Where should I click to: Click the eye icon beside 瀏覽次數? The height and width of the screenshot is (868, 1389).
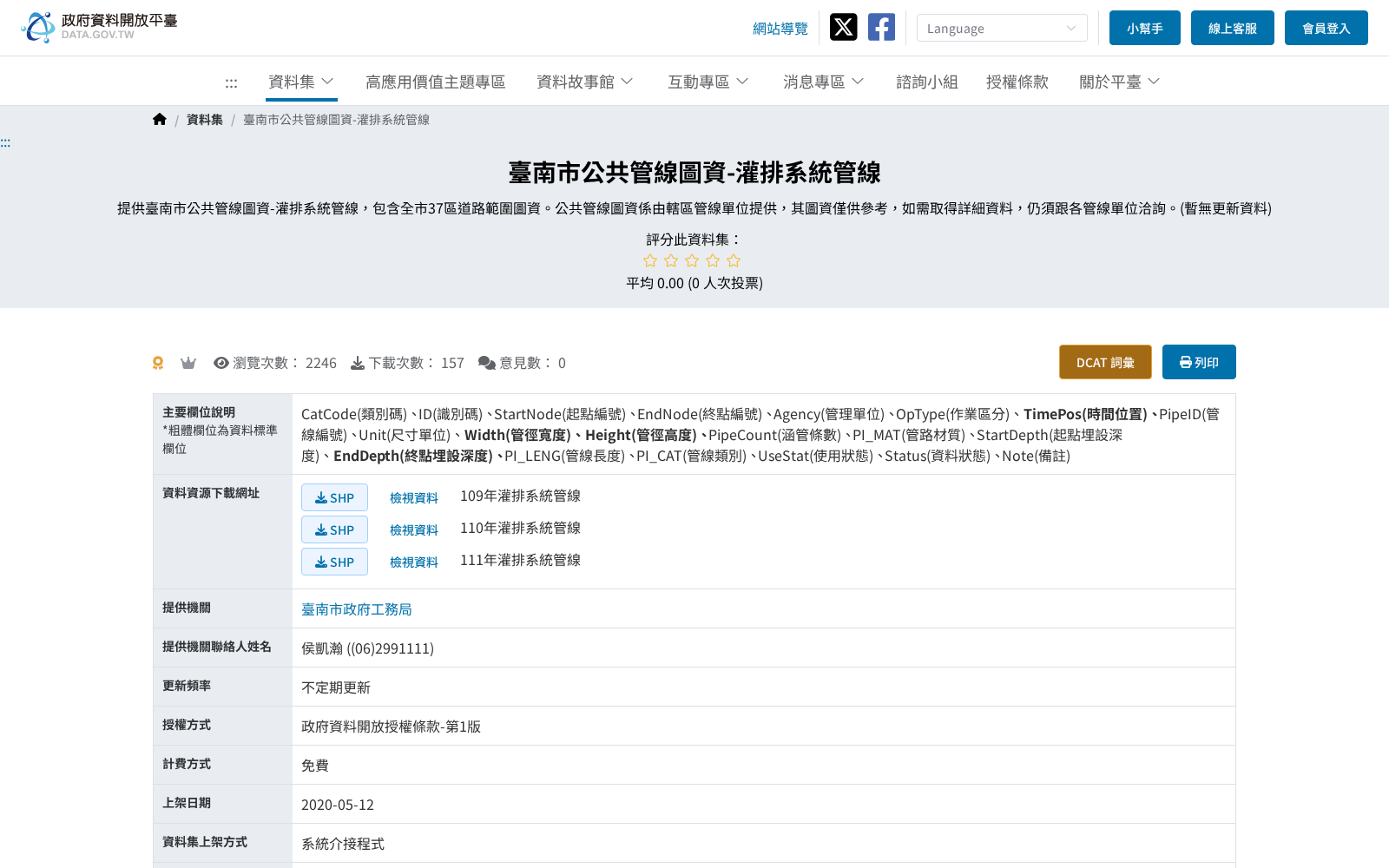tap(221, 363)
